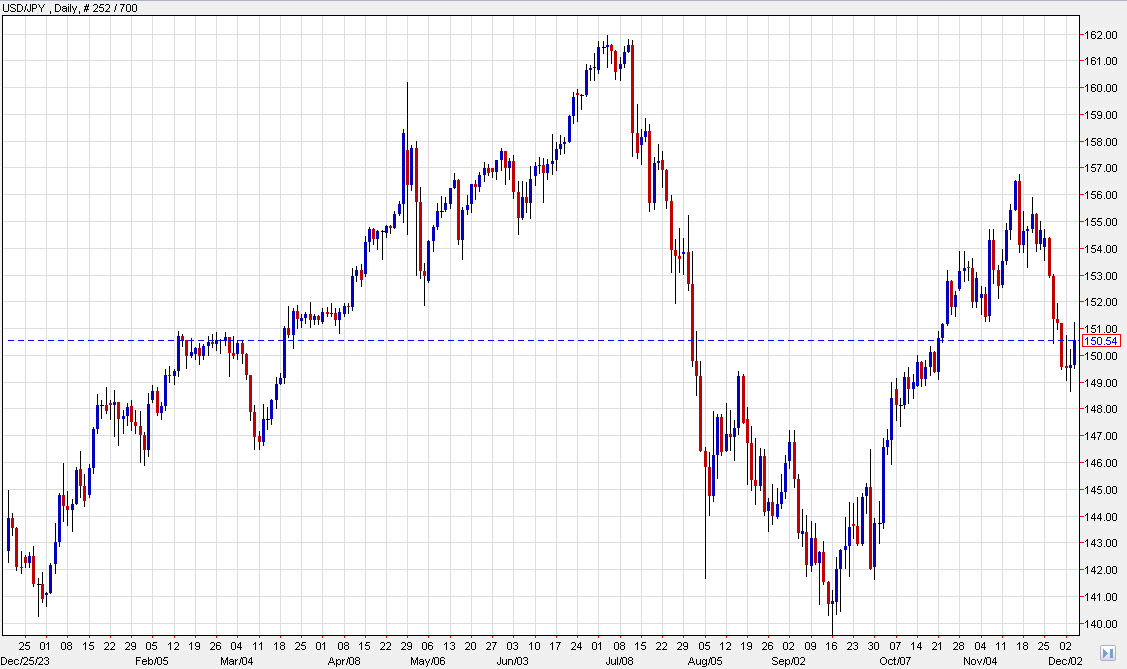This screenshot has height=669, width=1127.
Task: Select the Oct/07 date label
Action: click(897, 660)
